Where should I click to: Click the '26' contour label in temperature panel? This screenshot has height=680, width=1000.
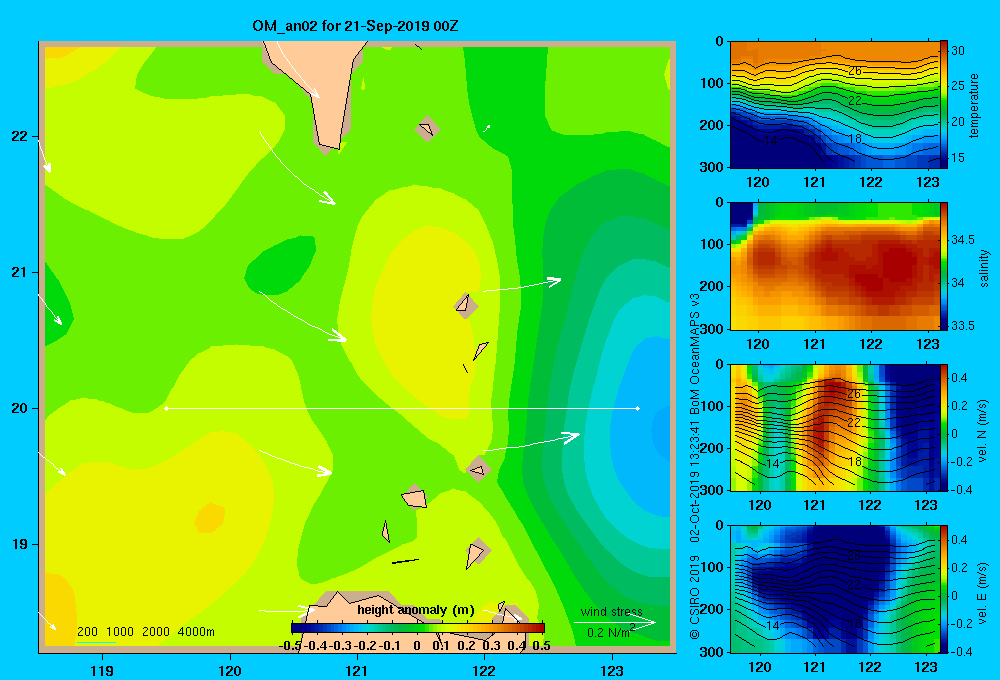pos(855,71)
